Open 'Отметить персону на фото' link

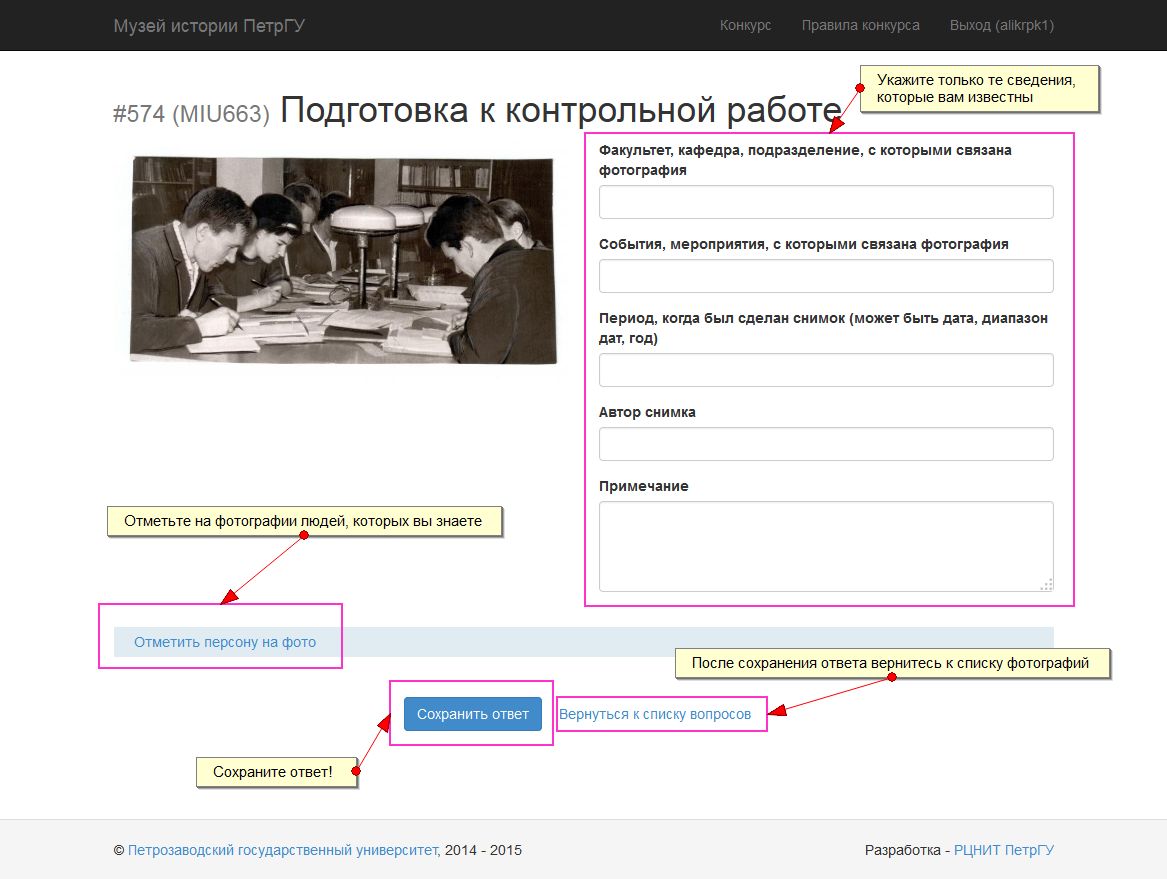click(225, 642)
